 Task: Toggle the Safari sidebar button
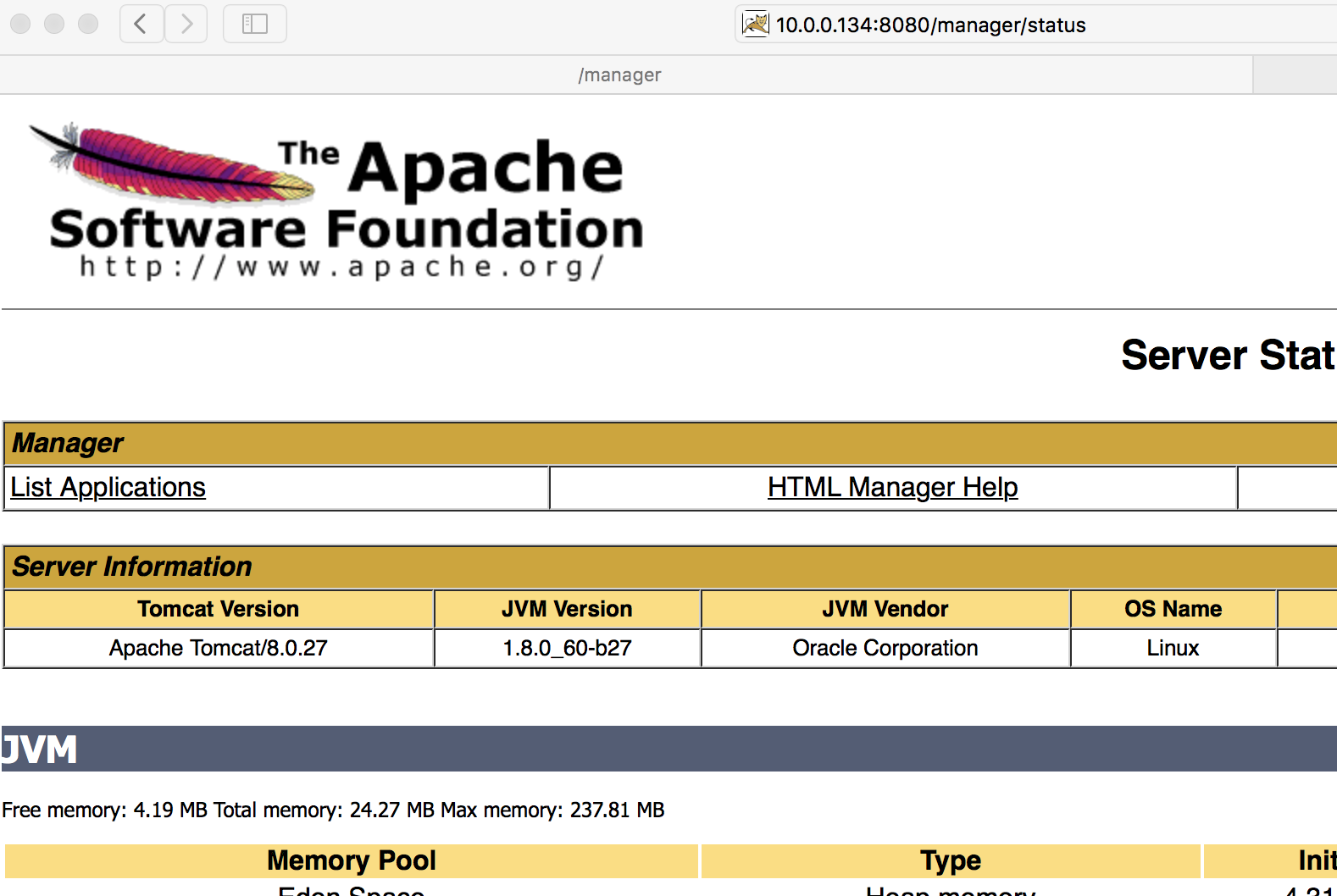click(x=255, y=24)
